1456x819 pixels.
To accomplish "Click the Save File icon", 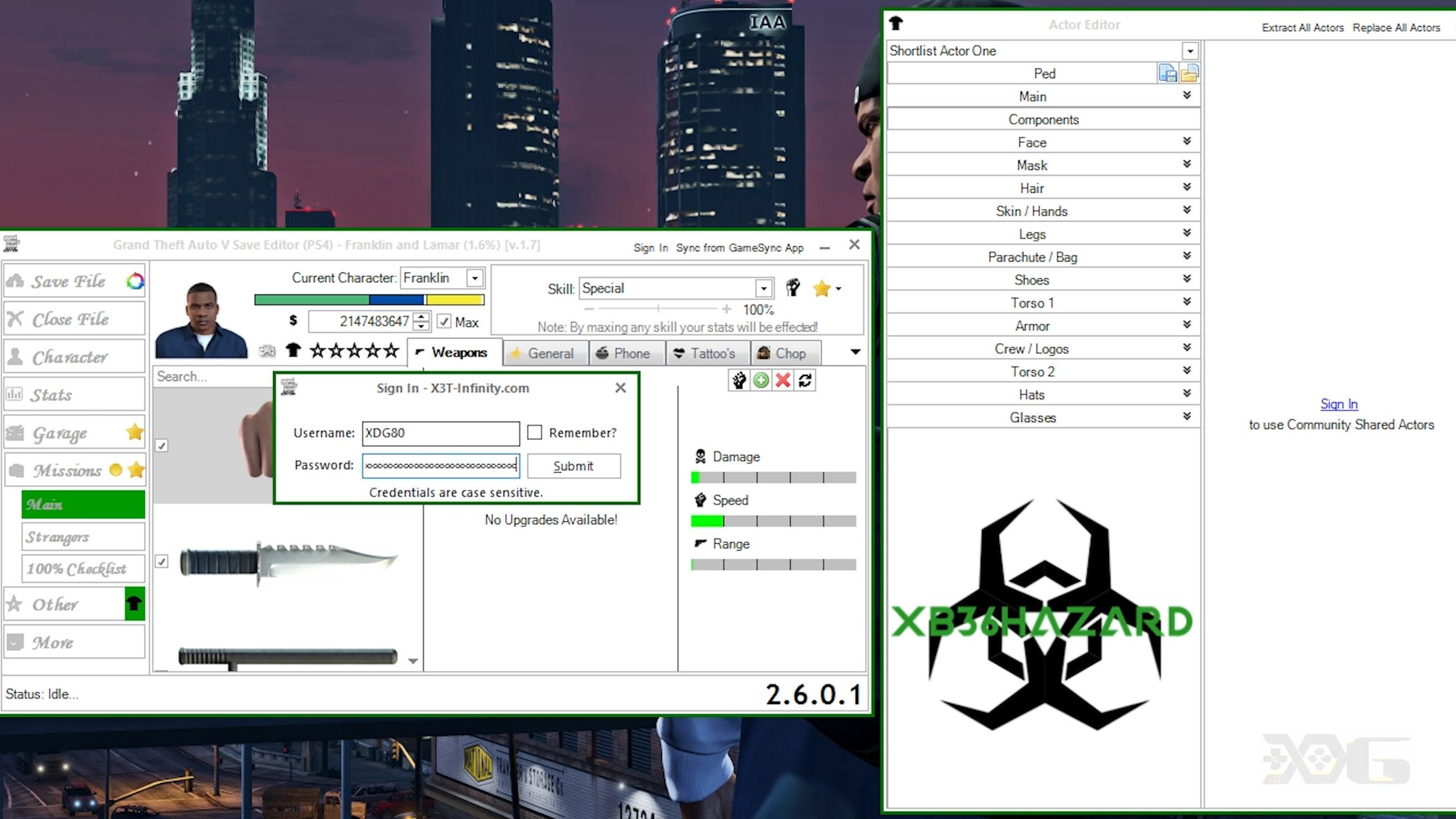I will (15, 281).
